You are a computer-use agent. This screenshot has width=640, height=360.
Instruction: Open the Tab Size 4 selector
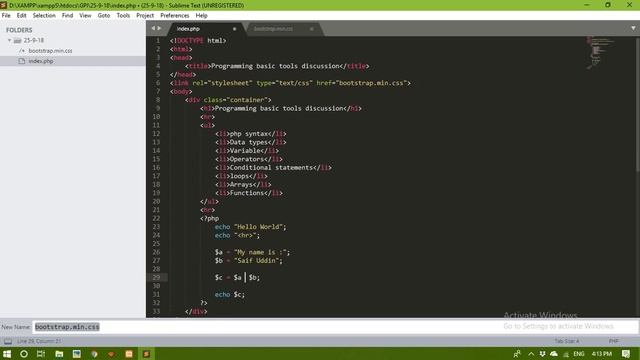(567, 341)
